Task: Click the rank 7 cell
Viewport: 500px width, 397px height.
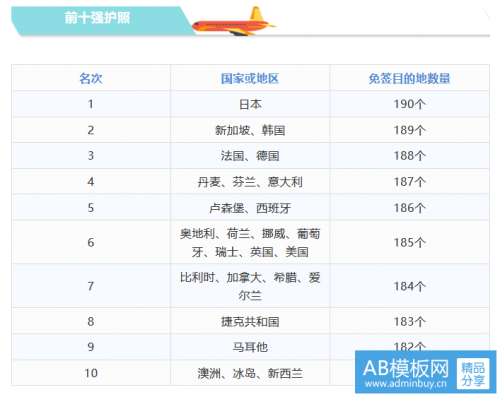Action: (91, 286)
